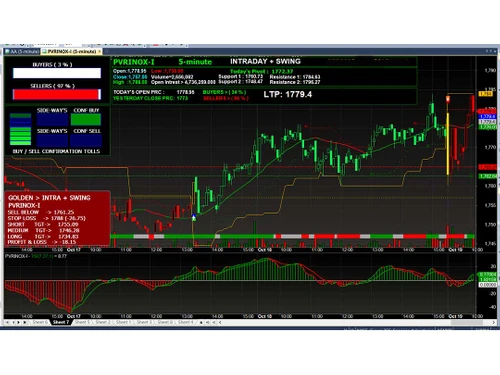The width and height of the screenshot is (500, 375).
Task: Click the blue buy arrow marker on chart
Action: click(194, 217)
